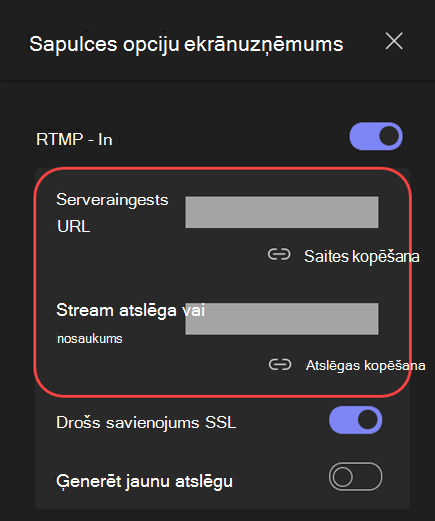Click the RTMP - In label
Screen dimensions: 435x521
[x=74, y=139]
